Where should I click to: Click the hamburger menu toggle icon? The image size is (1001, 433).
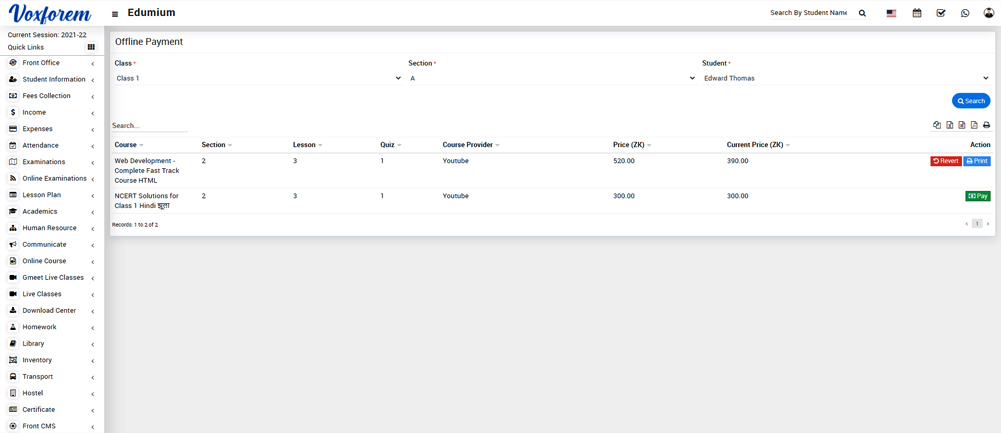pyautogui.click(x=115, y=14)
